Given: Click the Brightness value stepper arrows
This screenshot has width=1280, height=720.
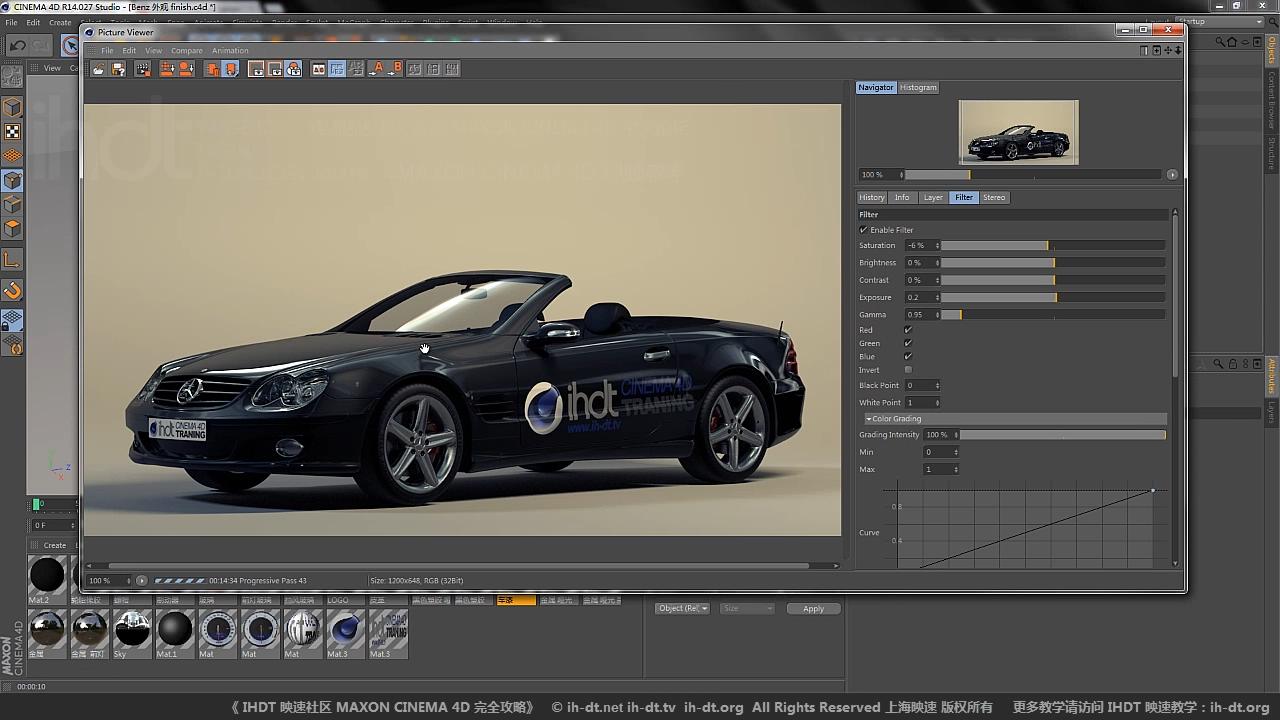Looking at the screenshot, I should pos(937,263).
